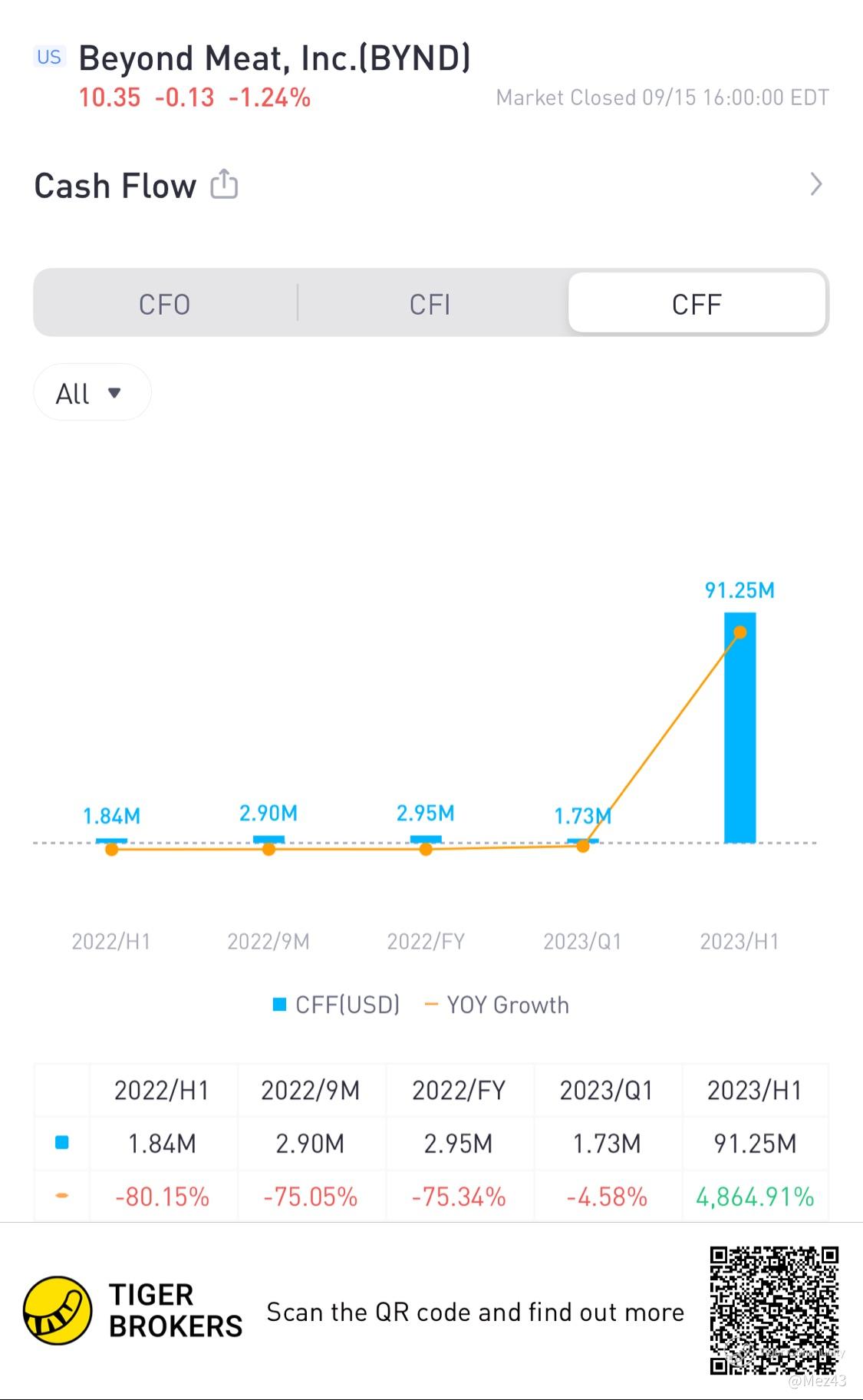The width and height of the screenshot is (863, 1400).
Task: Switch to the CFO tab
Action: tap(164, 304)
